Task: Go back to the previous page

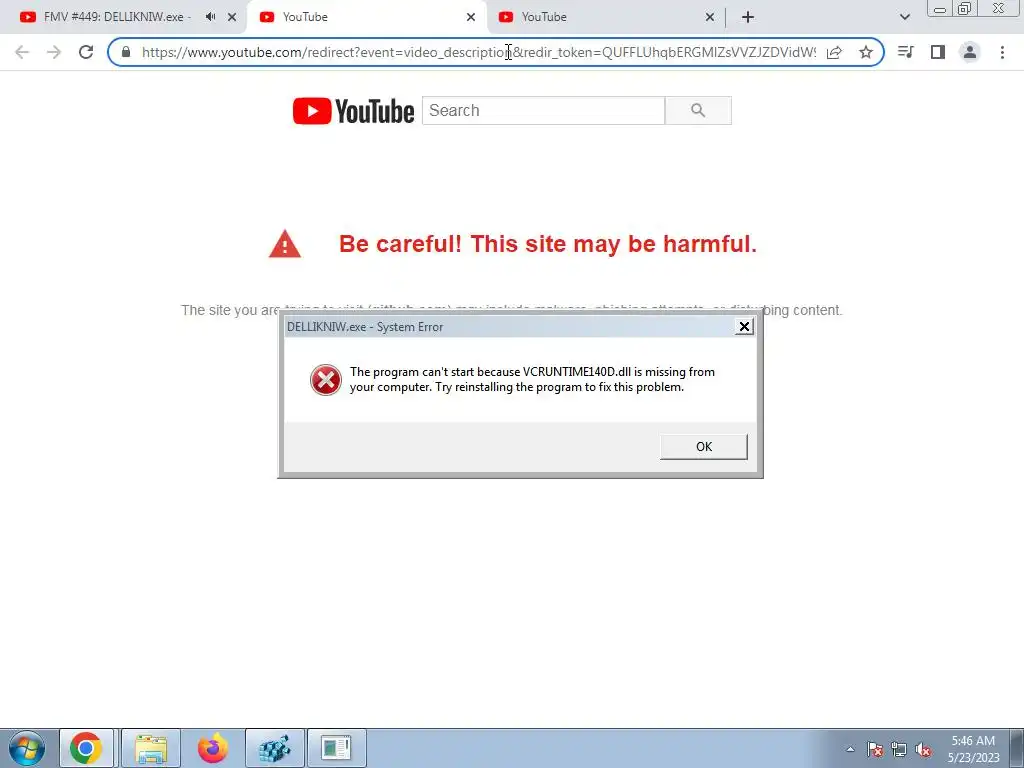Action: click(22, 52)
